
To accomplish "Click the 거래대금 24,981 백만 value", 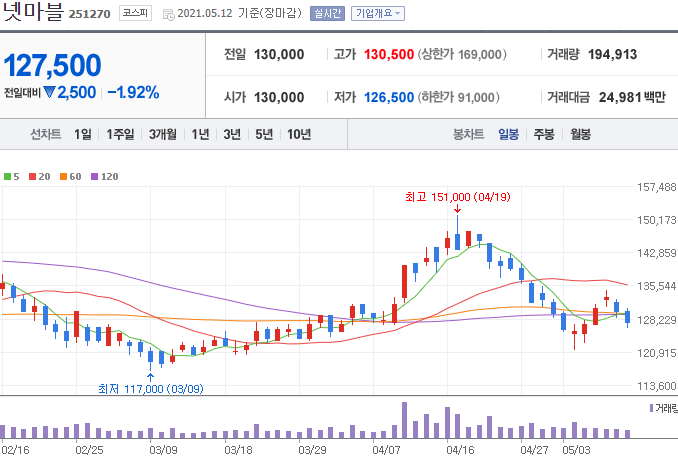I will (x=632, y=97).
